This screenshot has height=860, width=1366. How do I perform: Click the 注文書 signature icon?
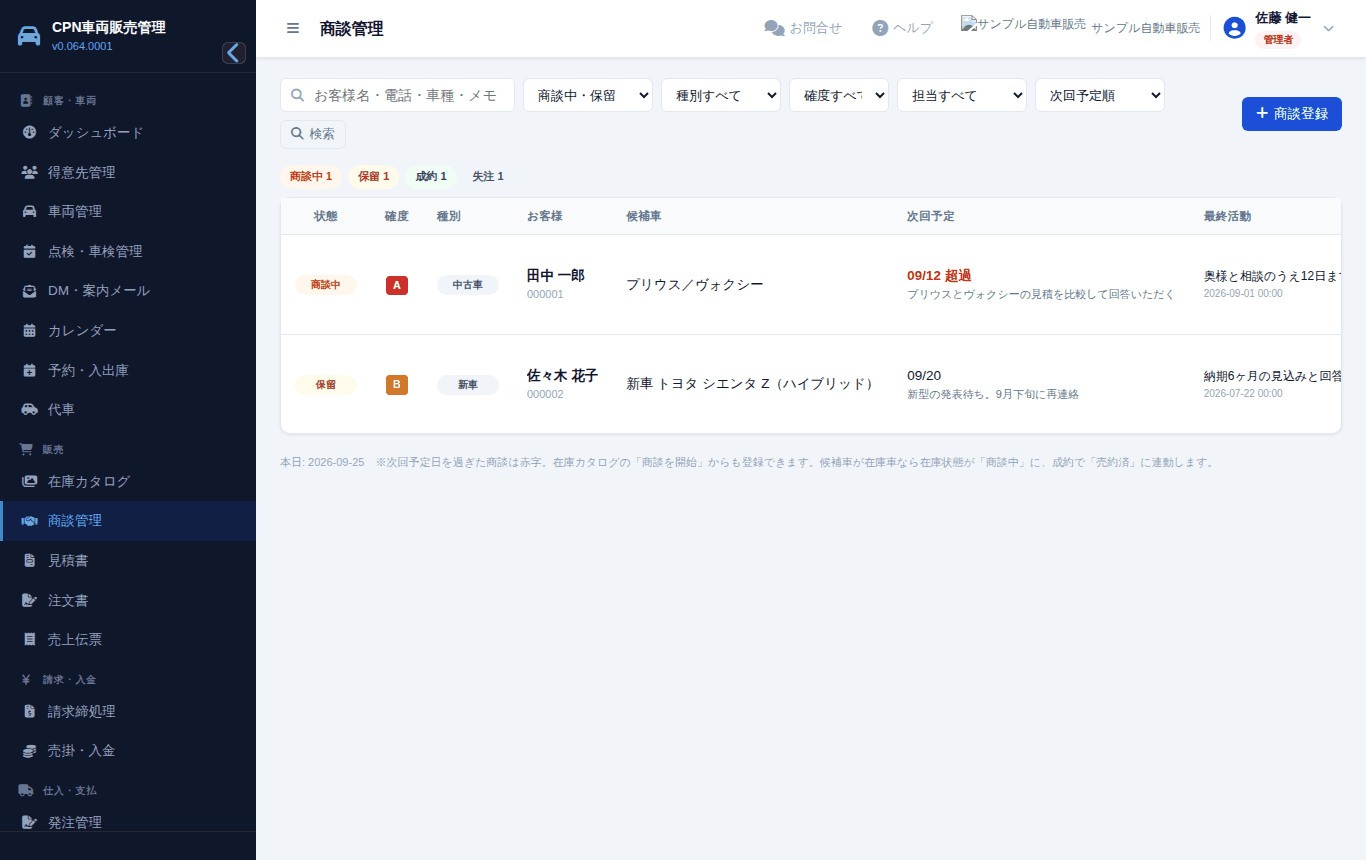[29, 600]
